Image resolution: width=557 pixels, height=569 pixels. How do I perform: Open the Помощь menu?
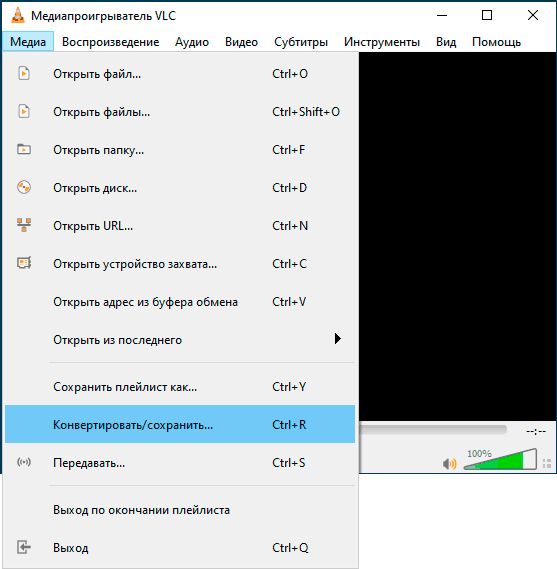pyautogui.click(x=496, y=41)
